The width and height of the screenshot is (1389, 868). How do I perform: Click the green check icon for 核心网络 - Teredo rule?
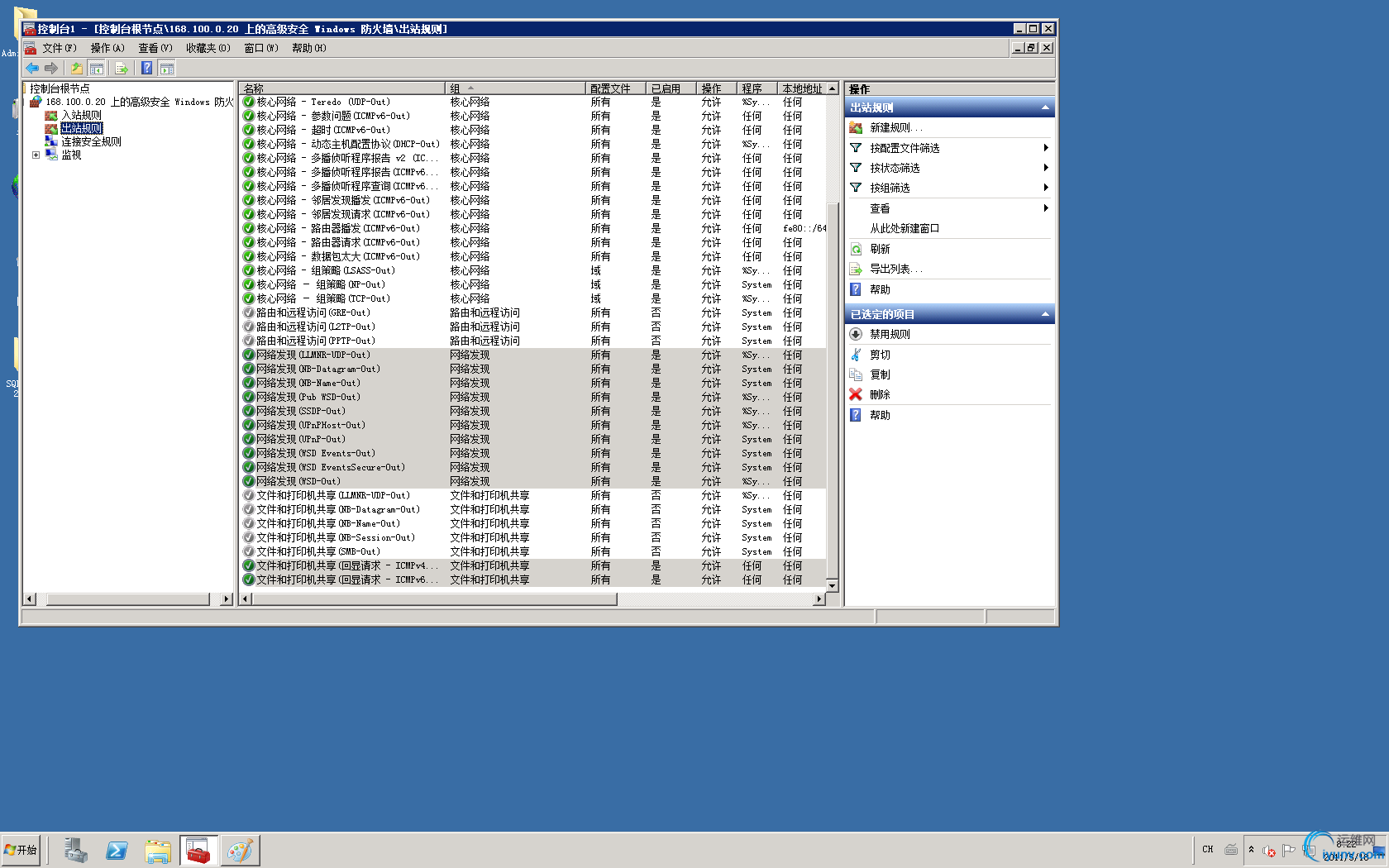(248, 102)
